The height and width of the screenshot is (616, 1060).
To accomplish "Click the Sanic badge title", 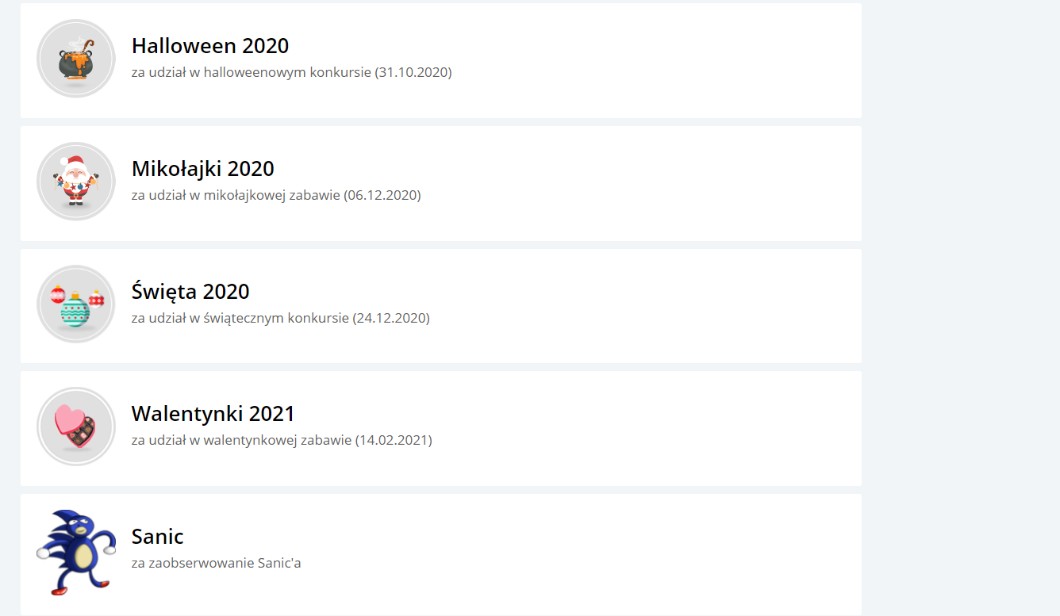I will point(158,537).
